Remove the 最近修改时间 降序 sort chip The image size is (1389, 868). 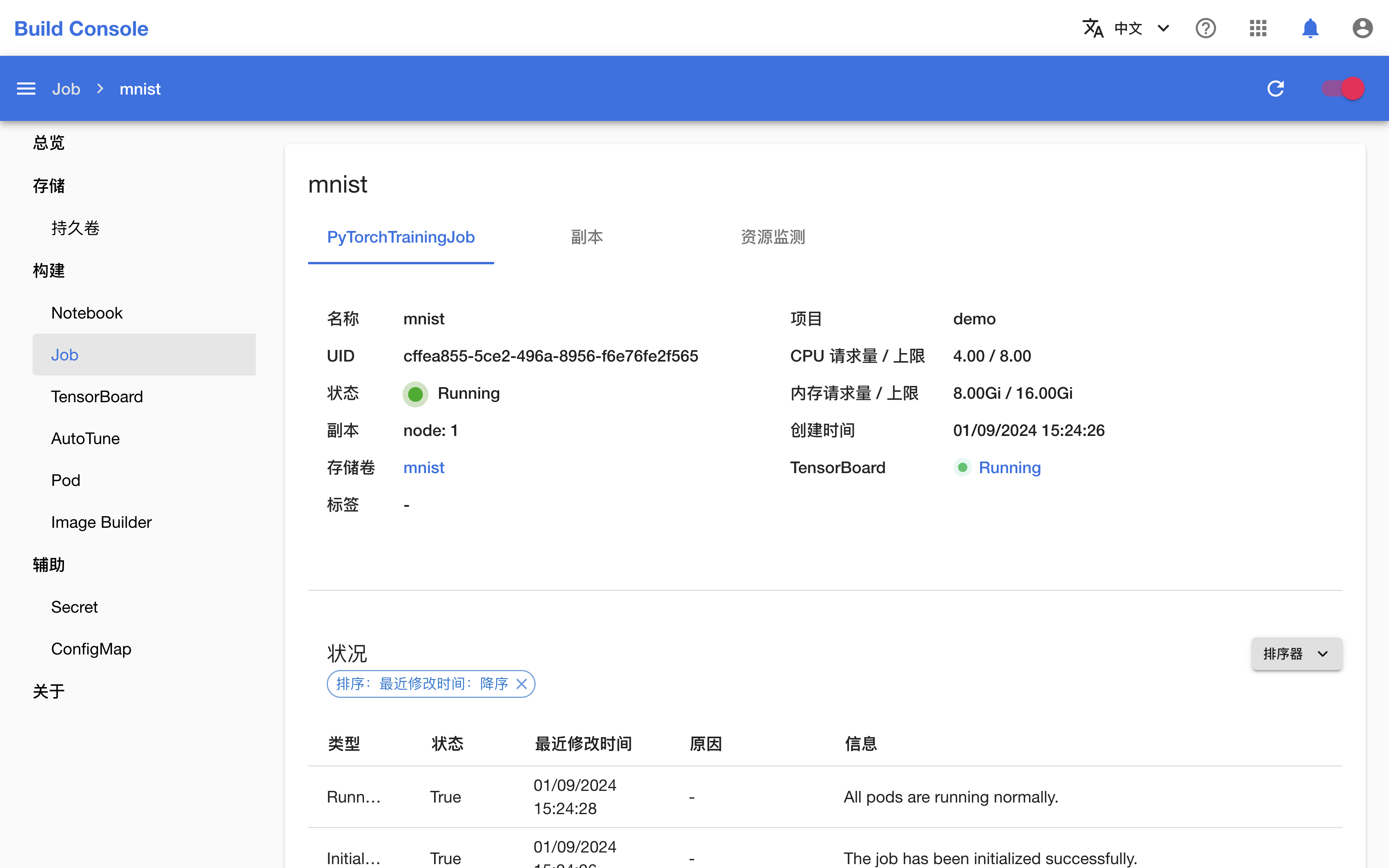(521, 684)
